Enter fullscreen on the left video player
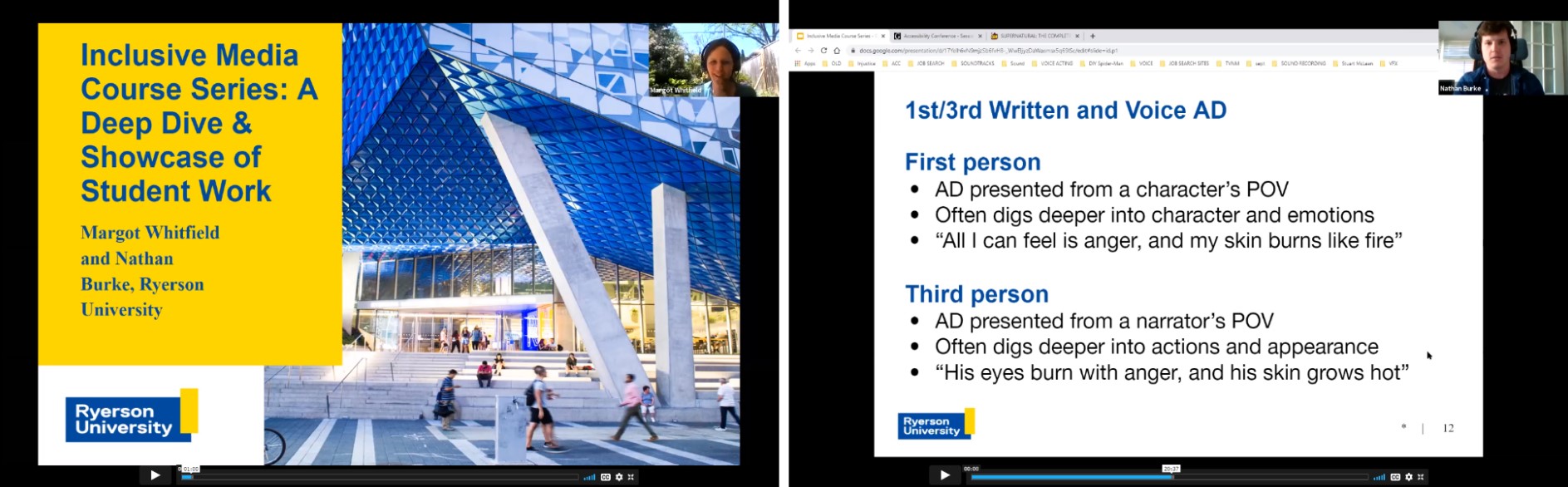The height and width of the screenshot is (487, 1568). tap(631, 477)
